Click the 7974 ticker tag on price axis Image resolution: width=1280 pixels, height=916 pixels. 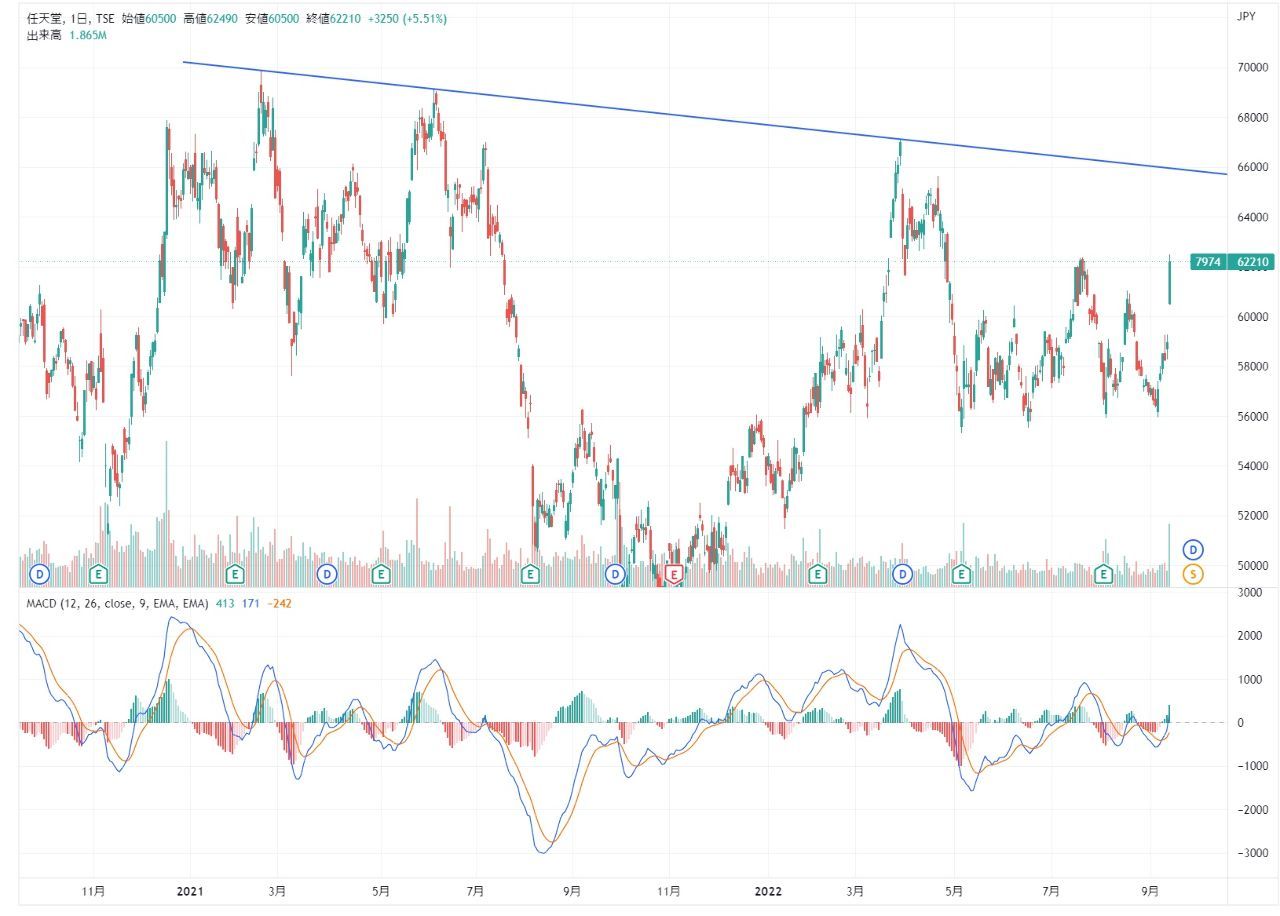coord(1209,262)
